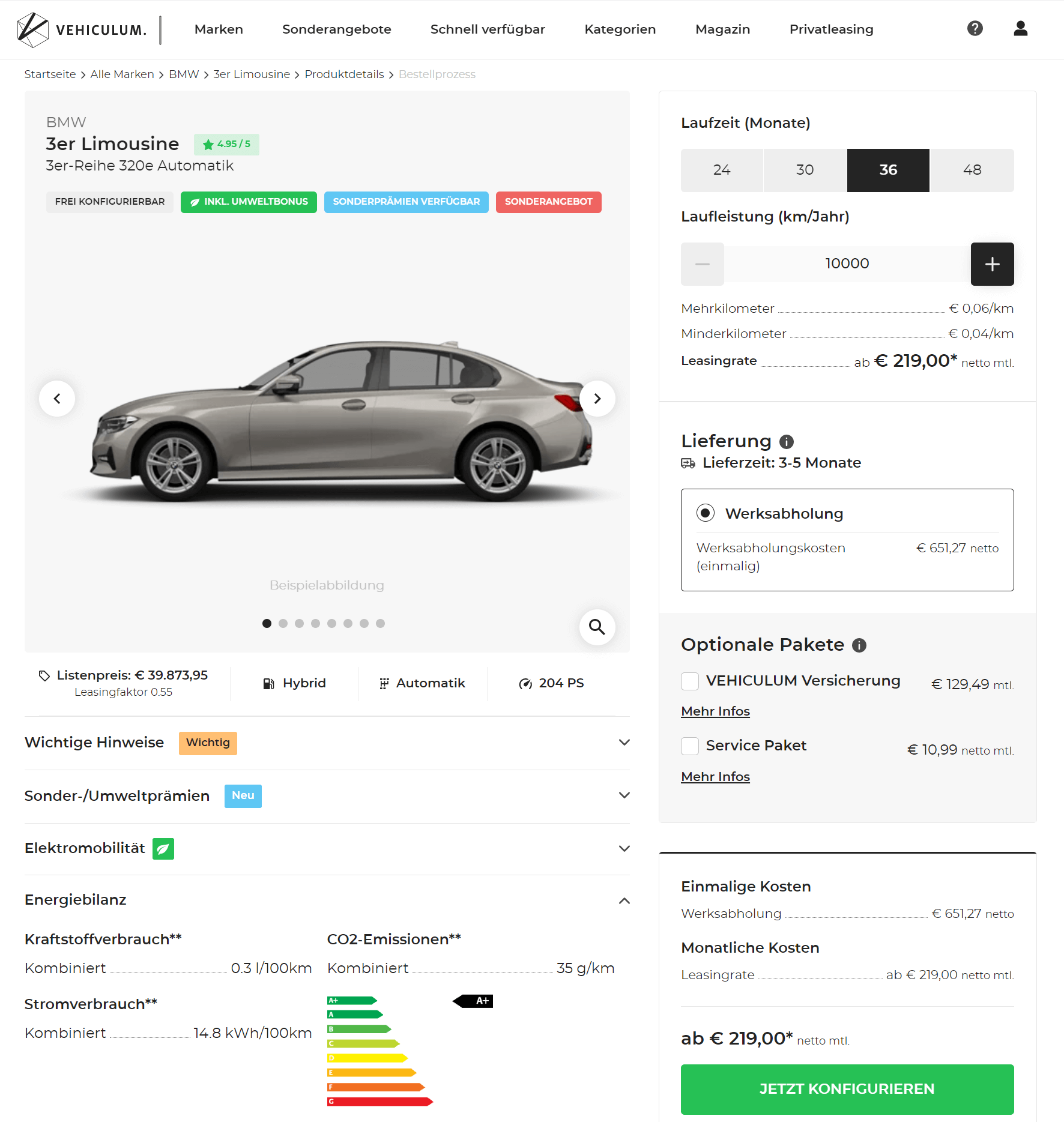1064x1122 pixels.
Task: Jump to fifth image carousel dot
Action: coord(331,624)
